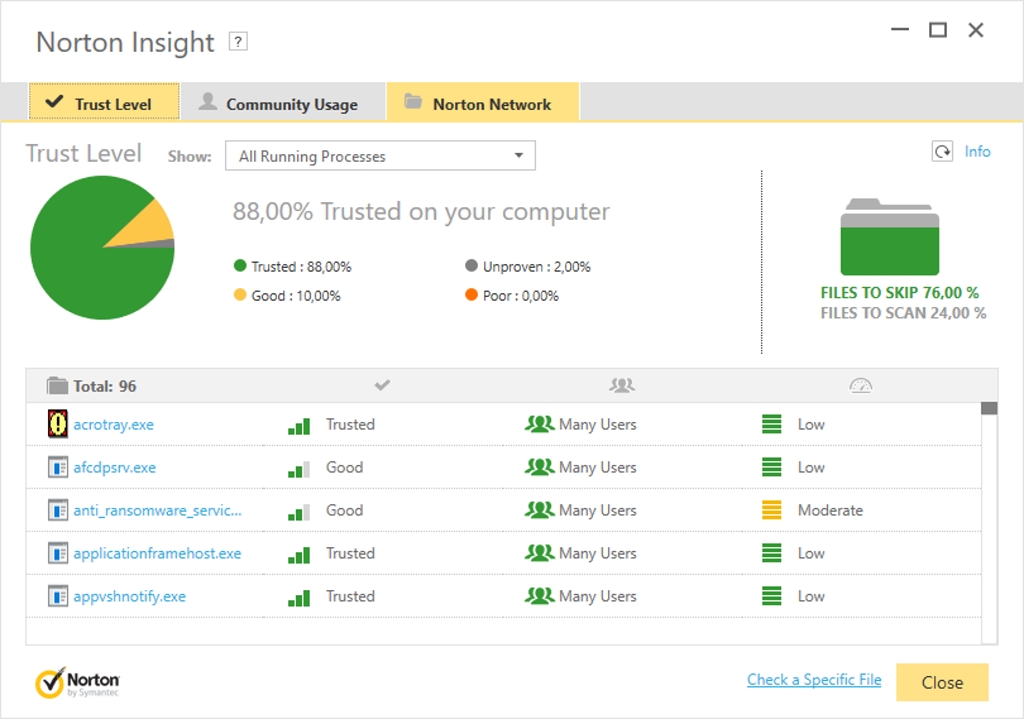Click the trust level pie chart
The image size is (1024, 719).
pos(102,248)
